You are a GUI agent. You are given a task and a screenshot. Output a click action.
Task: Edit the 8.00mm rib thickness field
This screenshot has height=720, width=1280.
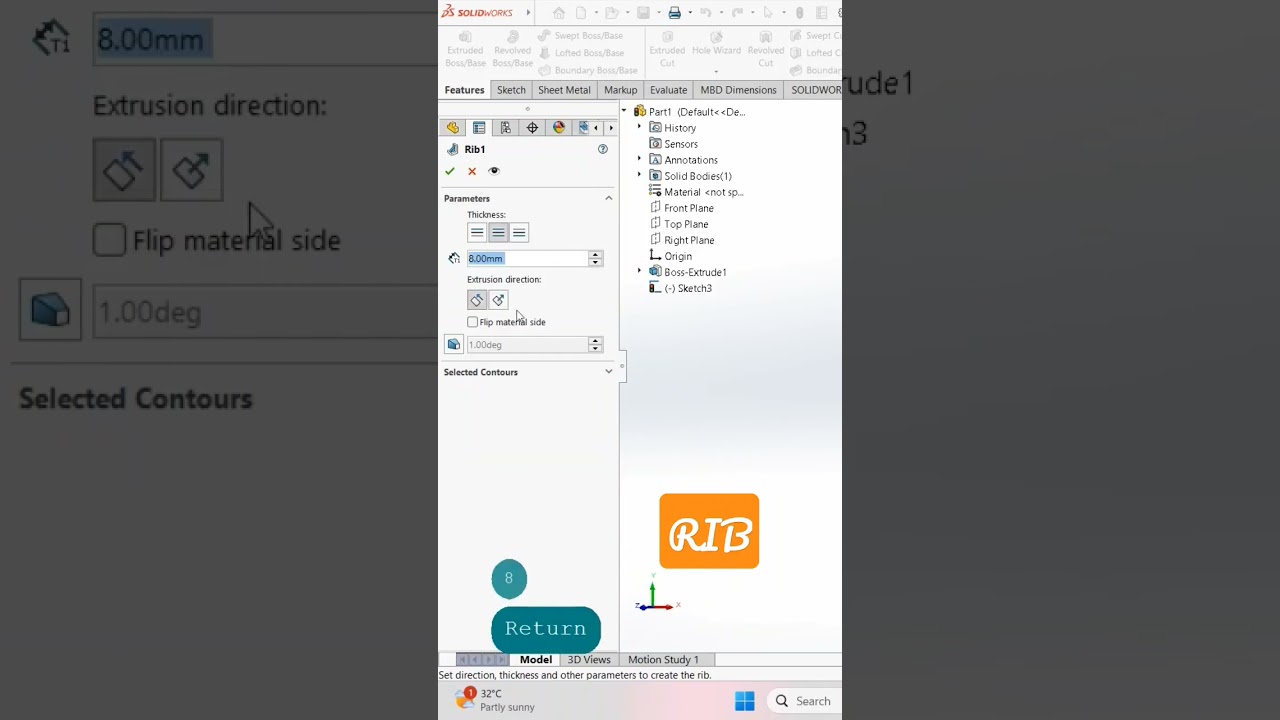527,258
